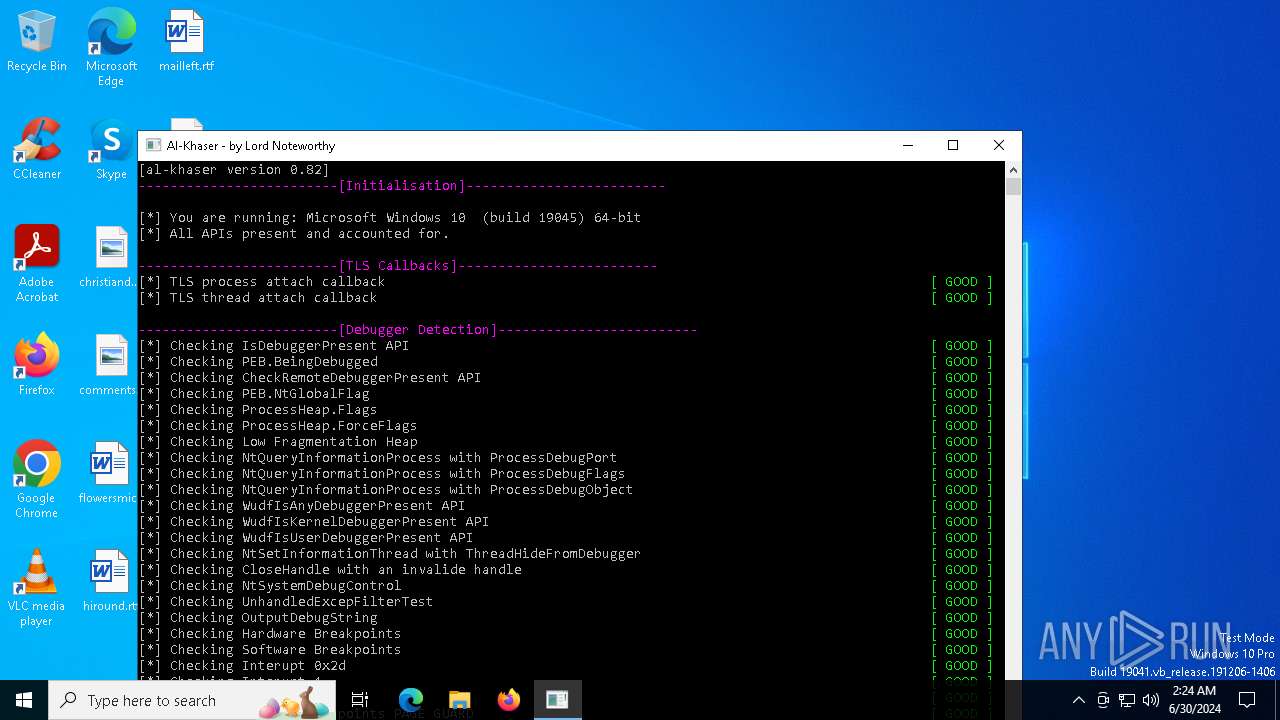Screen dimensions: 1280x720
Task: Click 'Checking WudfIsKernelDebuggerPresent API' line
Action: tap(314, 522)
